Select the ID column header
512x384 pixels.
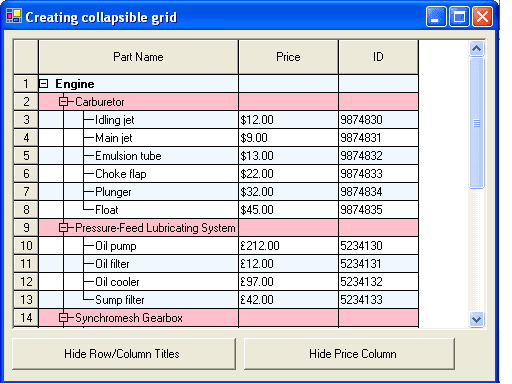378,57
